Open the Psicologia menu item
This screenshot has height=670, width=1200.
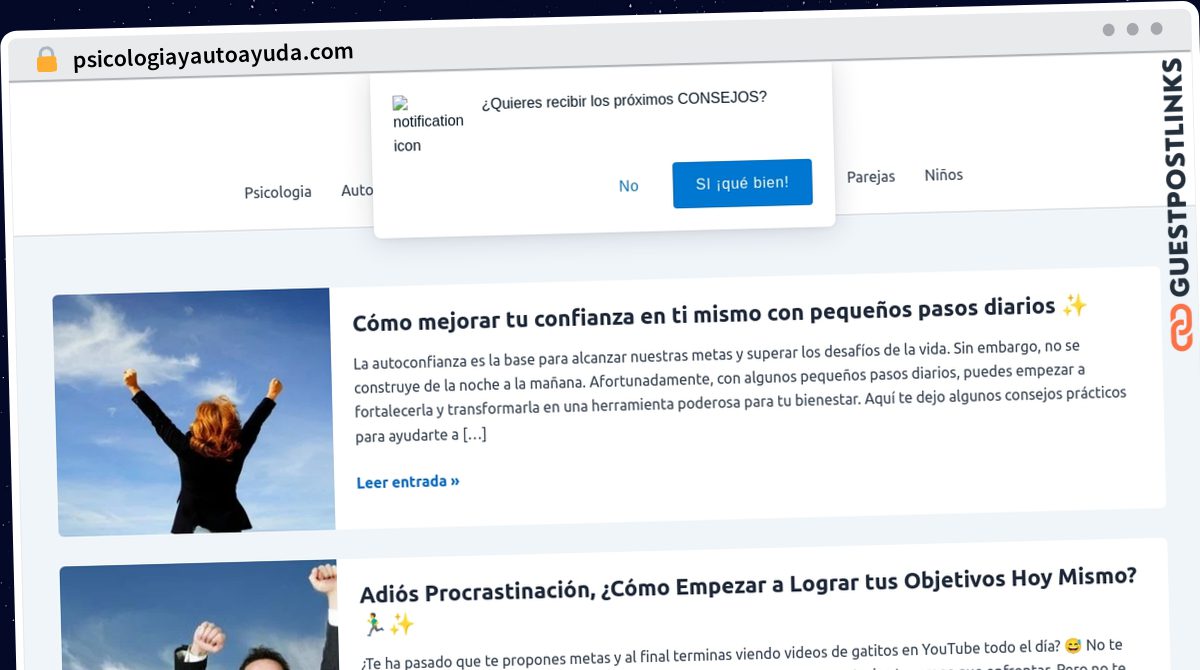(x=278, y=192)
